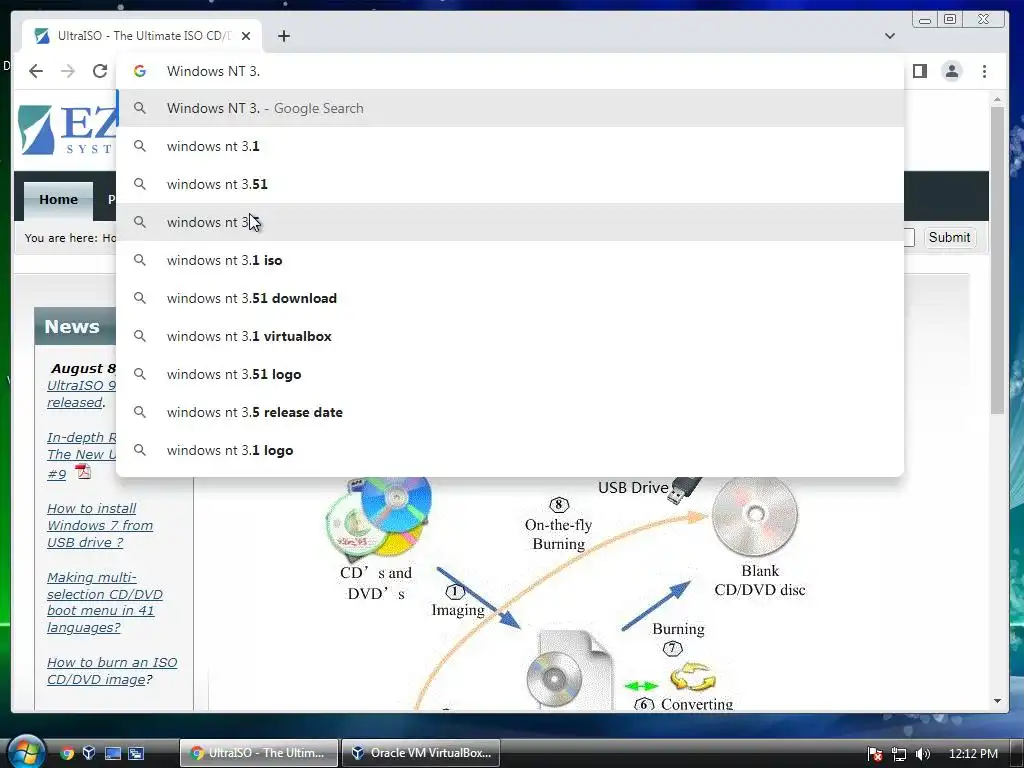
Task: Launch Chrome from the quick launch bar
Action: pyautogui.click(x=67, y=753)
